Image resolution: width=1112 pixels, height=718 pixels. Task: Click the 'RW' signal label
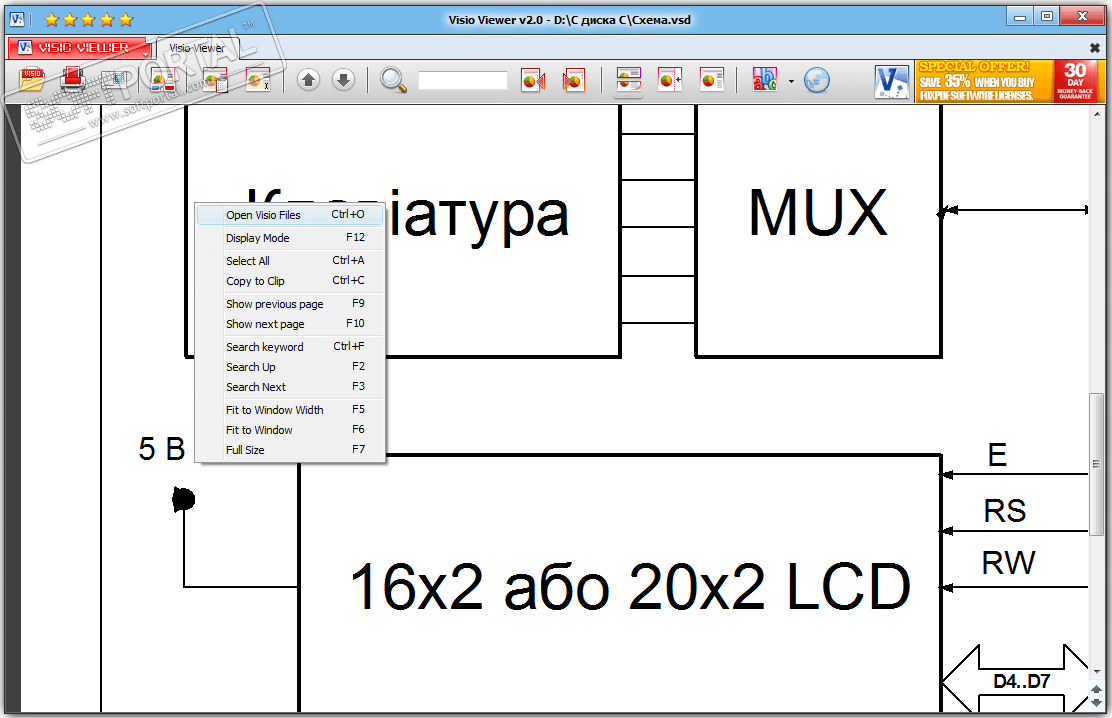click(1008, 563)
